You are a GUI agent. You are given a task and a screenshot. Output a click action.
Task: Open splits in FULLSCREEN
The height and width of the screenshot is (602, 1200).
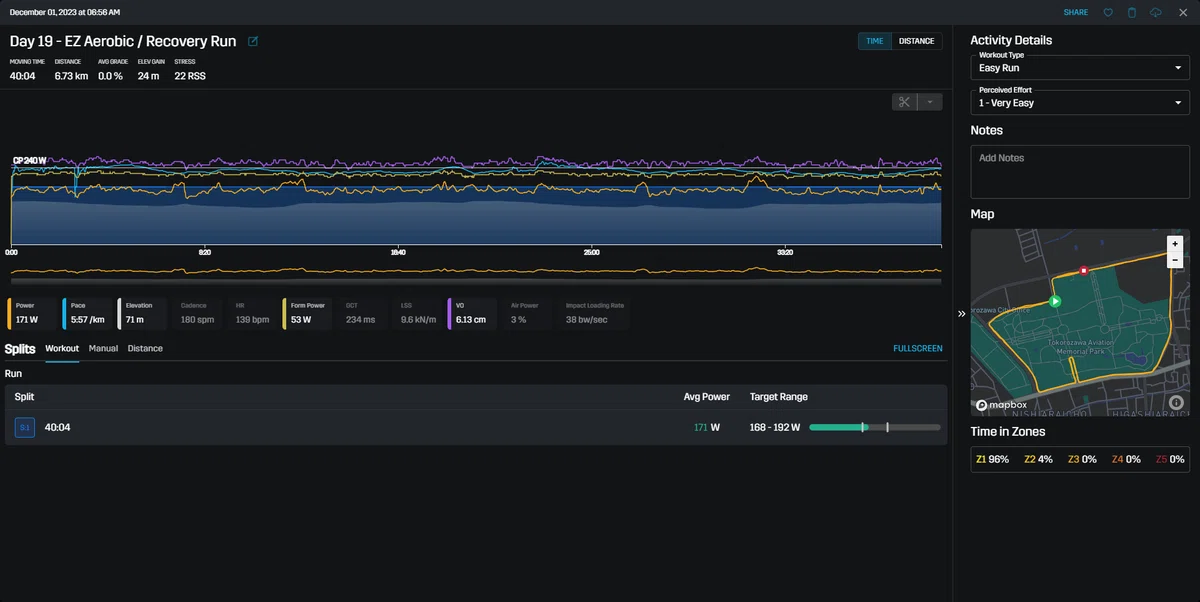coord(917,348)
